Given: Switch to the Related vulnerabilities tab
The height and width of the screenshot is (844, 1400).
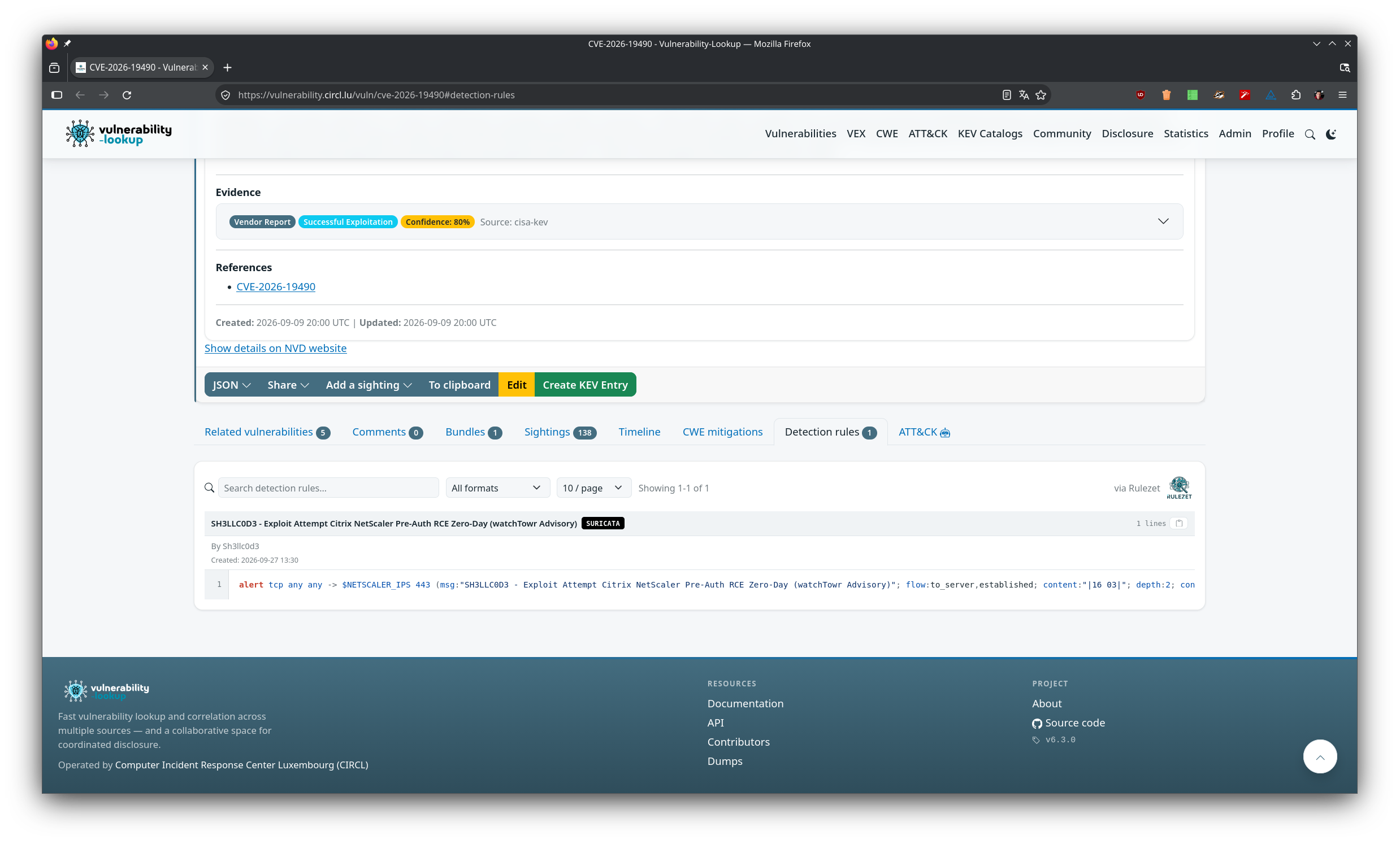Looking at the screenshot, I should (267, 432).
